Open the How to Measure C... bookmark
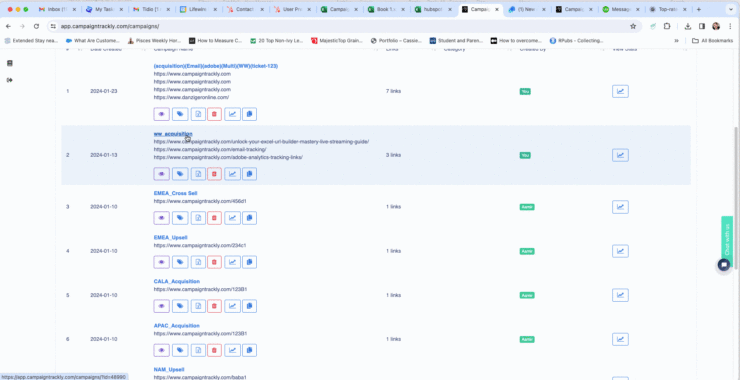This screenshot has height=380, width=740. point(215,41)
